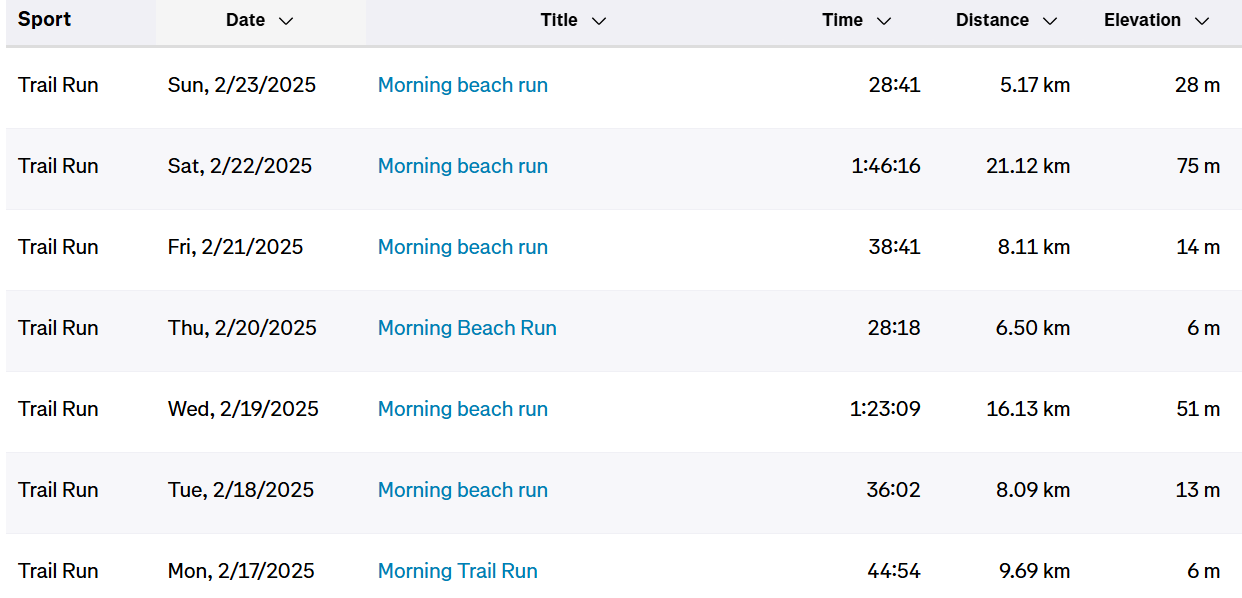Click the 1:23:09 time cell
Viewport: 1242px width, 598px height.
coord(886,409)
